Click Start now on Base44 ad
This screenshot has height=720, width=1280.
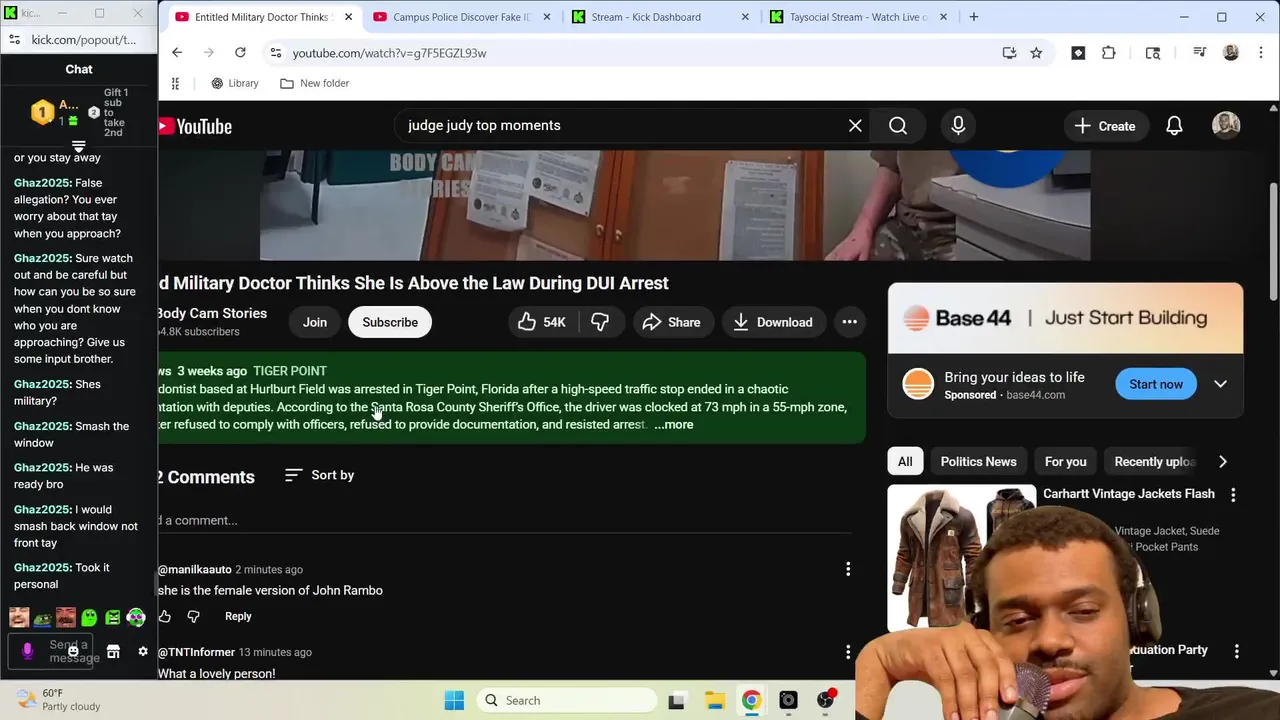click(1156, 384)
